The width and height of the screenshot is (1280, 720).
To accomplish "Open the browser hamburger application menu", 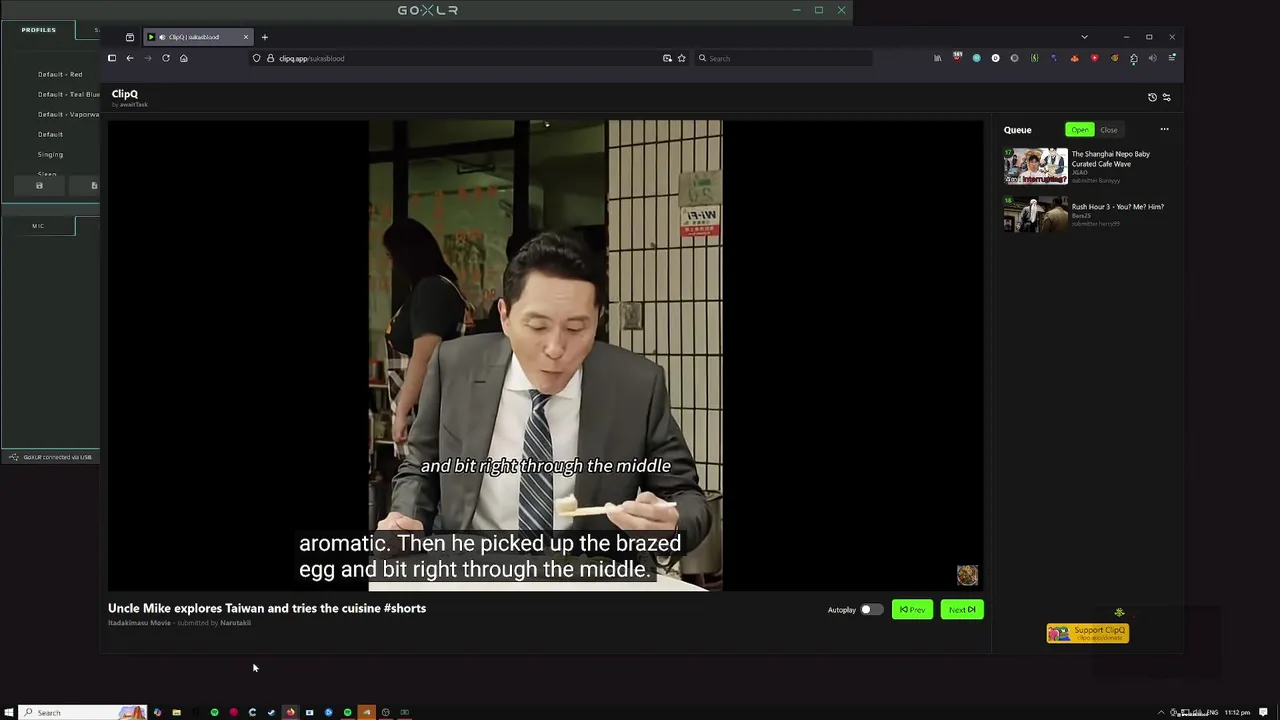I will point(1172,58).
